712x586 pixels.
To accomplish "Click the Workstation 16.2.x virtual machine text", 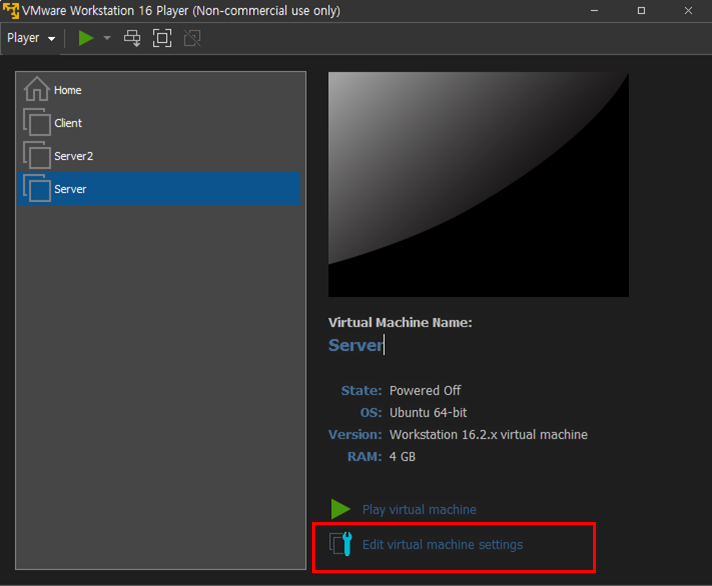I will tap(489, 435).
